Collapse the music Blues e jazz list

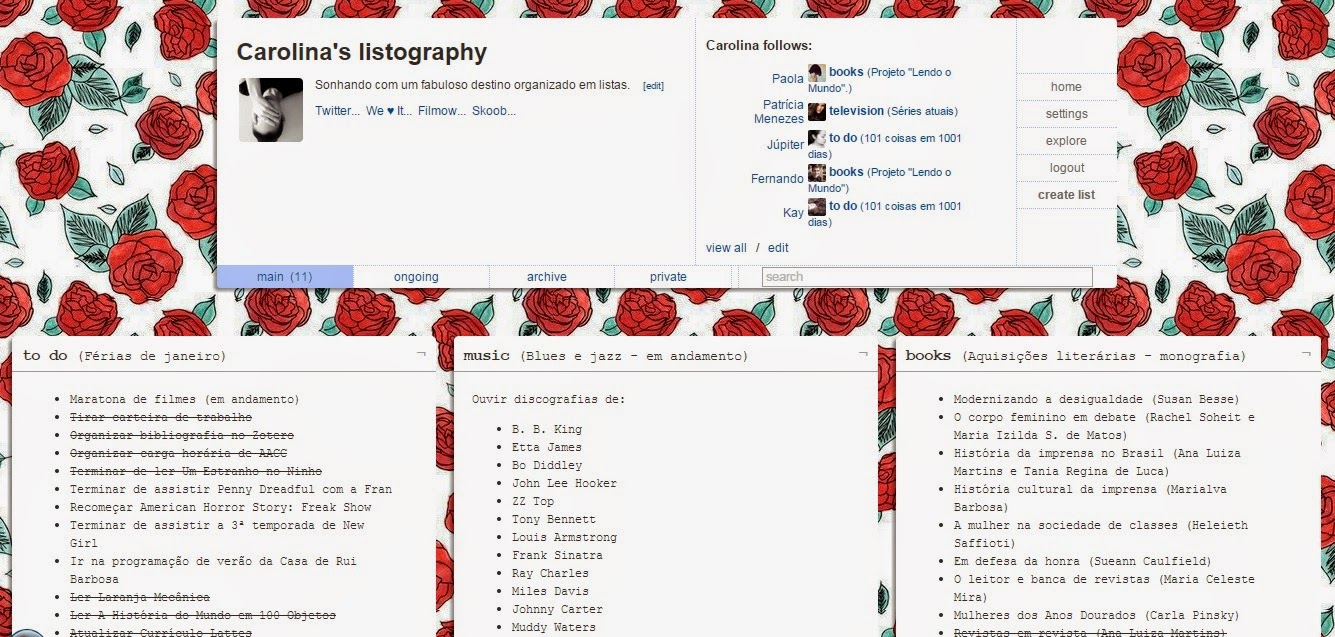click(861, 352)
